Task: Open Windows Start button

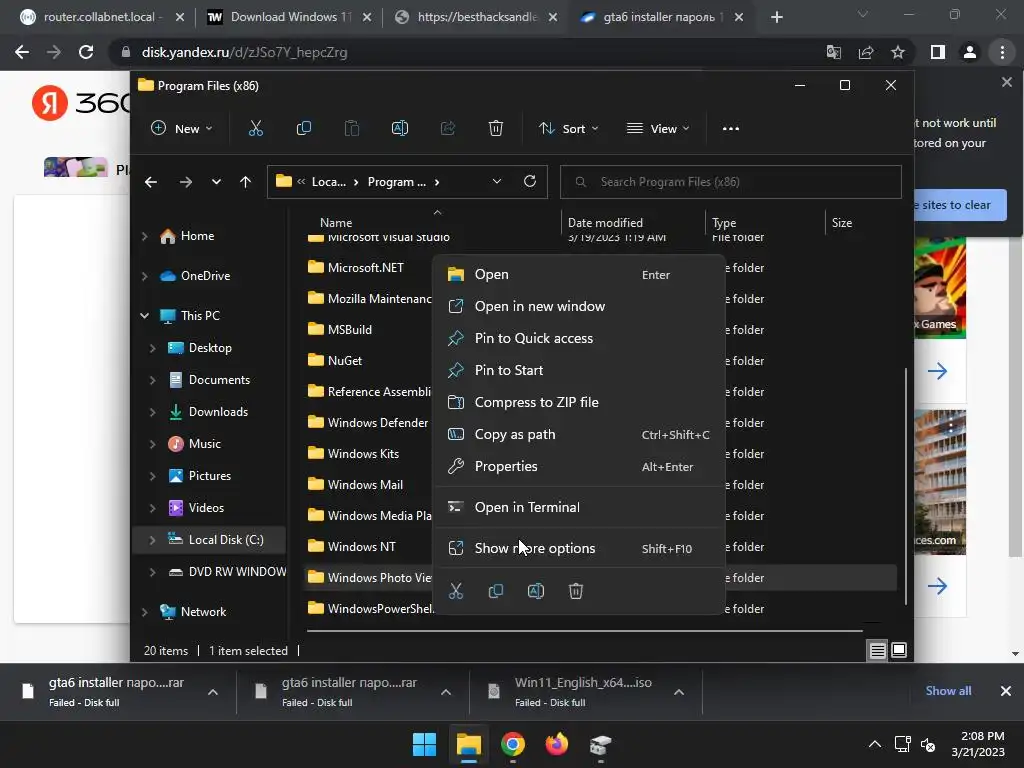Action: [424, 744]
